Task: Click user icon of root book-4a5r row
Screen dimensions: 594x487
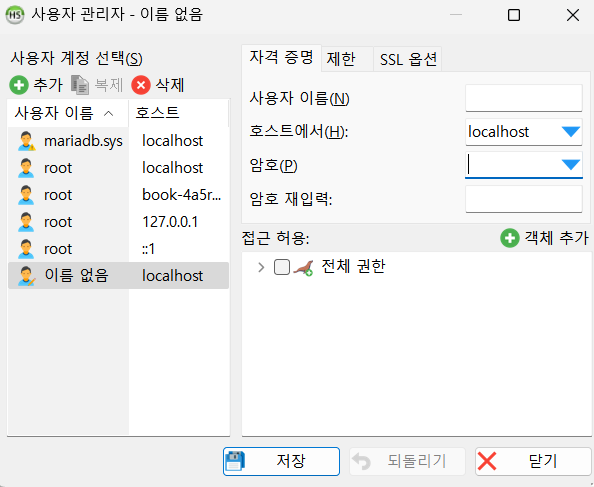Action: (26, 195)
